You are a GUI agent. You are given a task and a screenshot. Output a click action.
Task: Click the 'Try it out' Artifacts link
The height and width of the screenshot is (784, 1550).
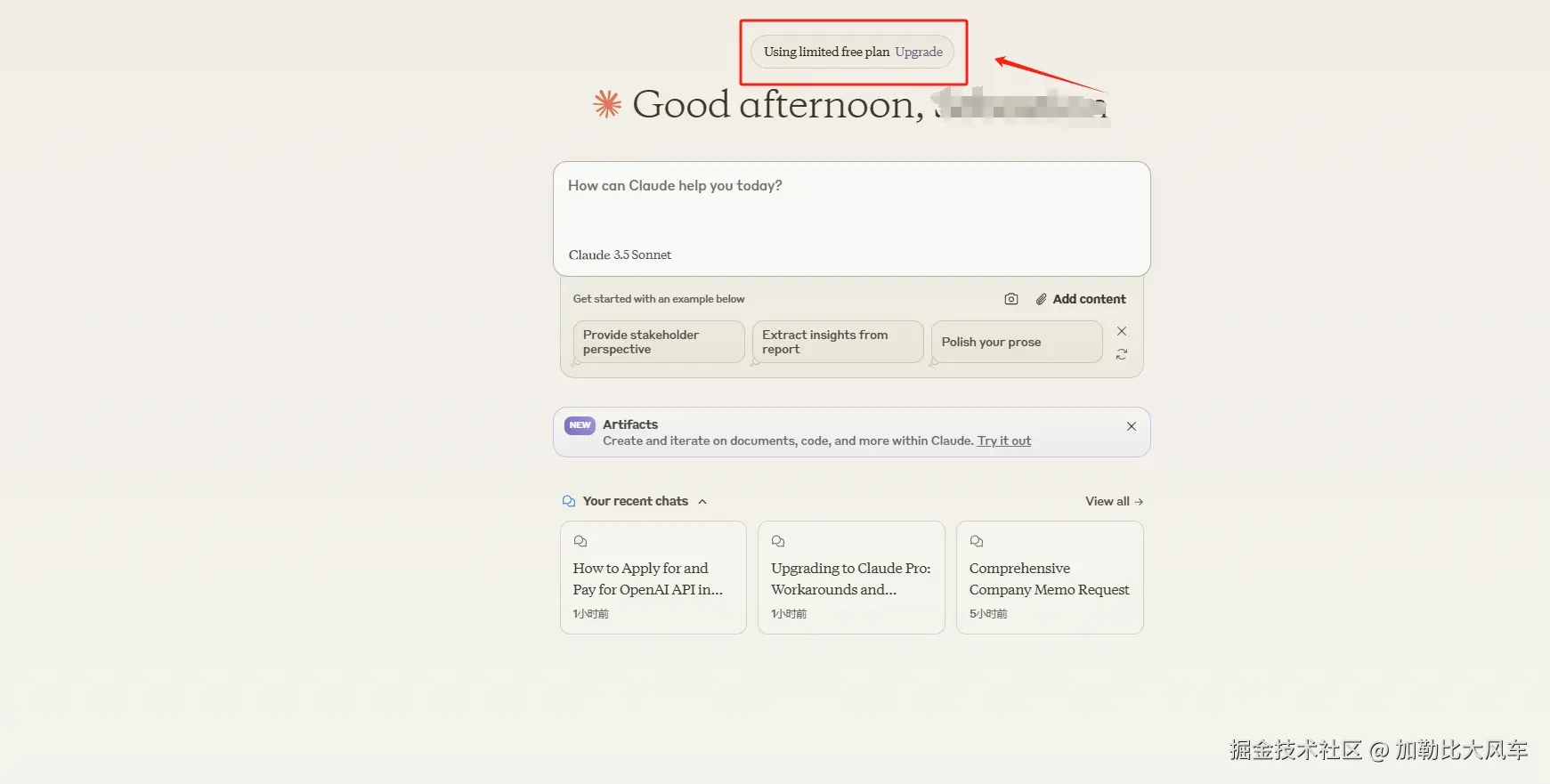(1004, 440)
